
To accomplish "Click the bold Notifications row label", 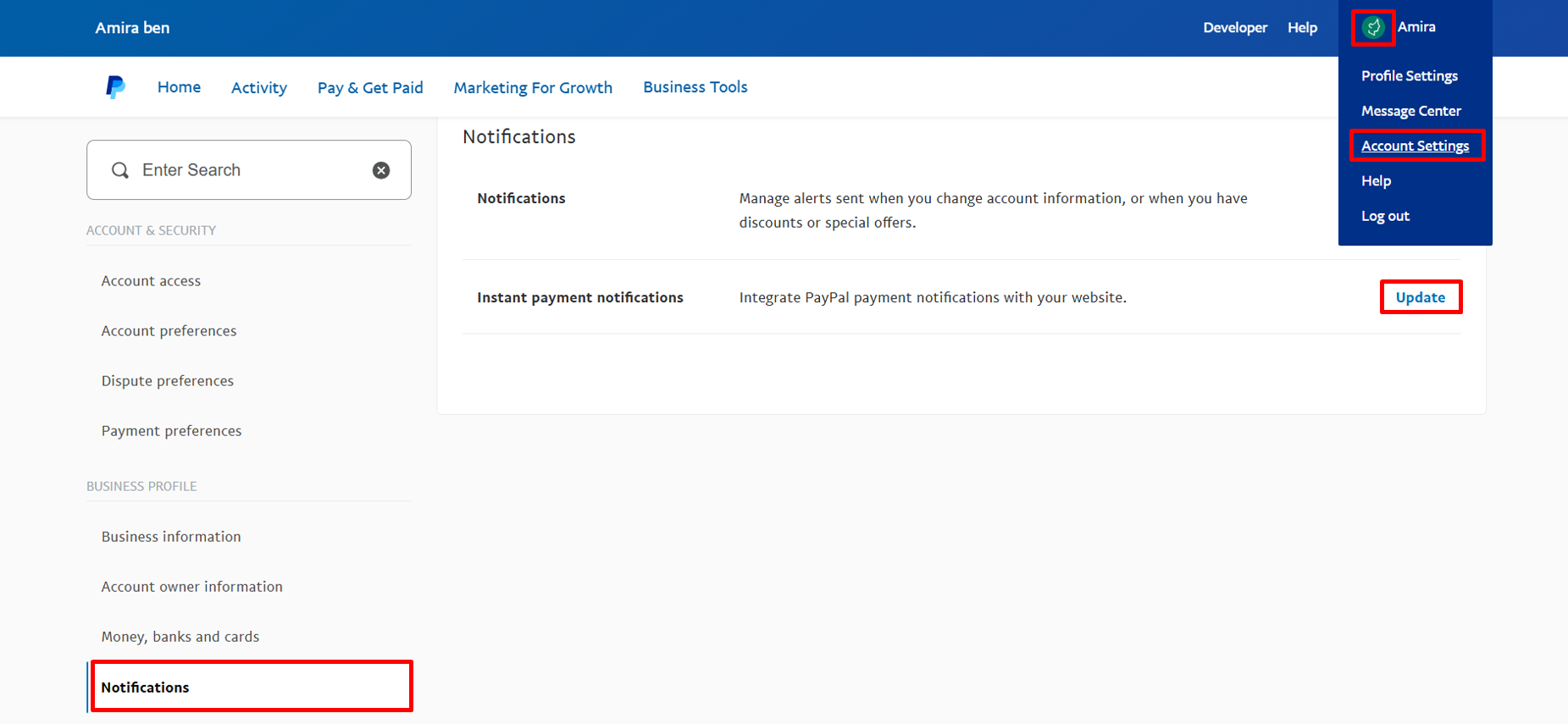I will point(521,198).
